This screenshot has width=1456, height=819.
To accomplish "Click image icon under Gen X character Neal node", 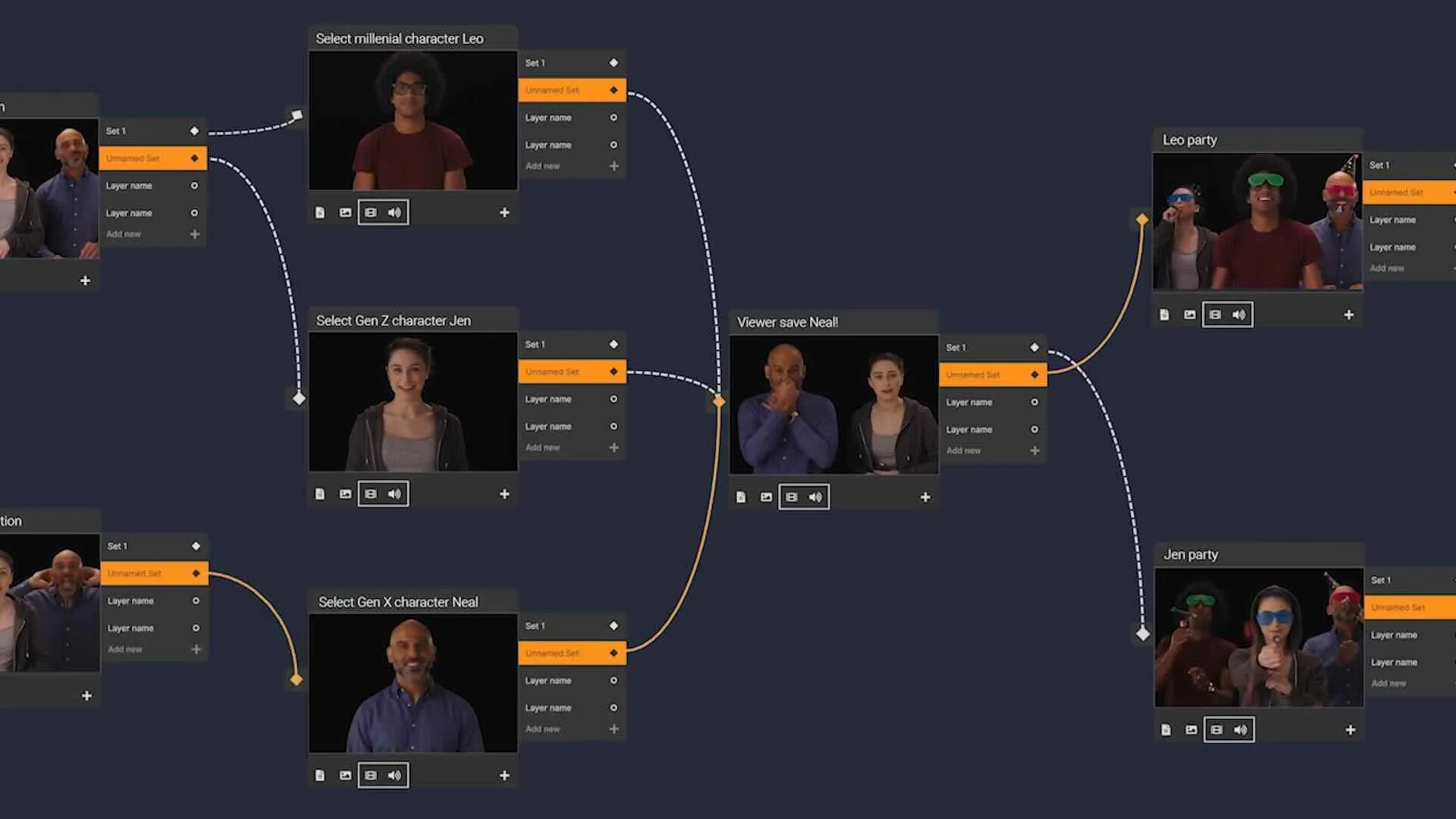I will click(x=345, y=775).
